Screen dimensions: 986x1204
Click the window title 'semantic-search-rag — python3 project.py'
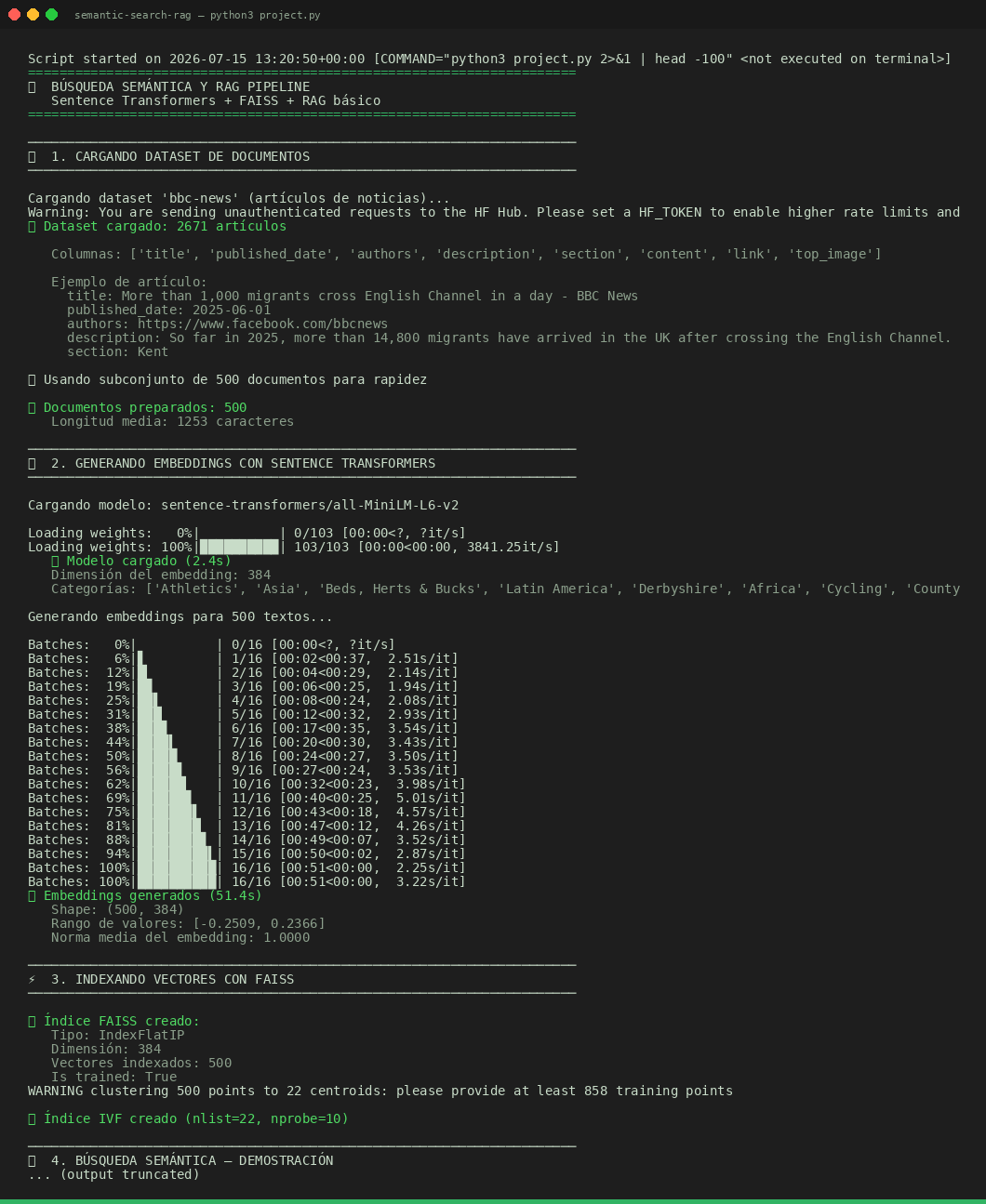[x=197, y=15]
